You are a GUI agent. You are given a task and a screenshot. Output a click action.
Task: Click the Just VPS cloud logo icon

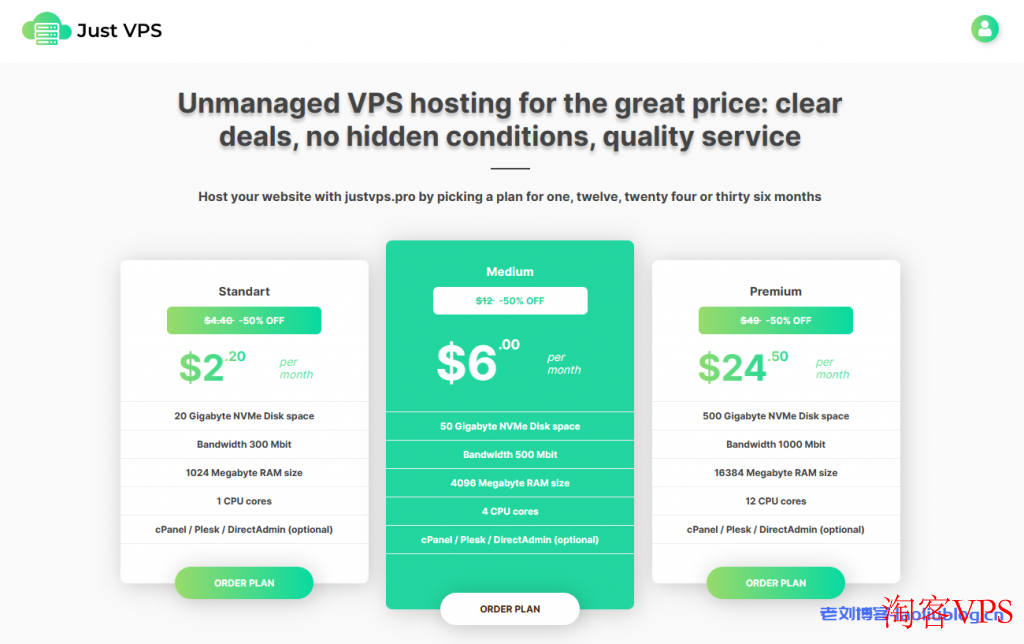point(46,29)
